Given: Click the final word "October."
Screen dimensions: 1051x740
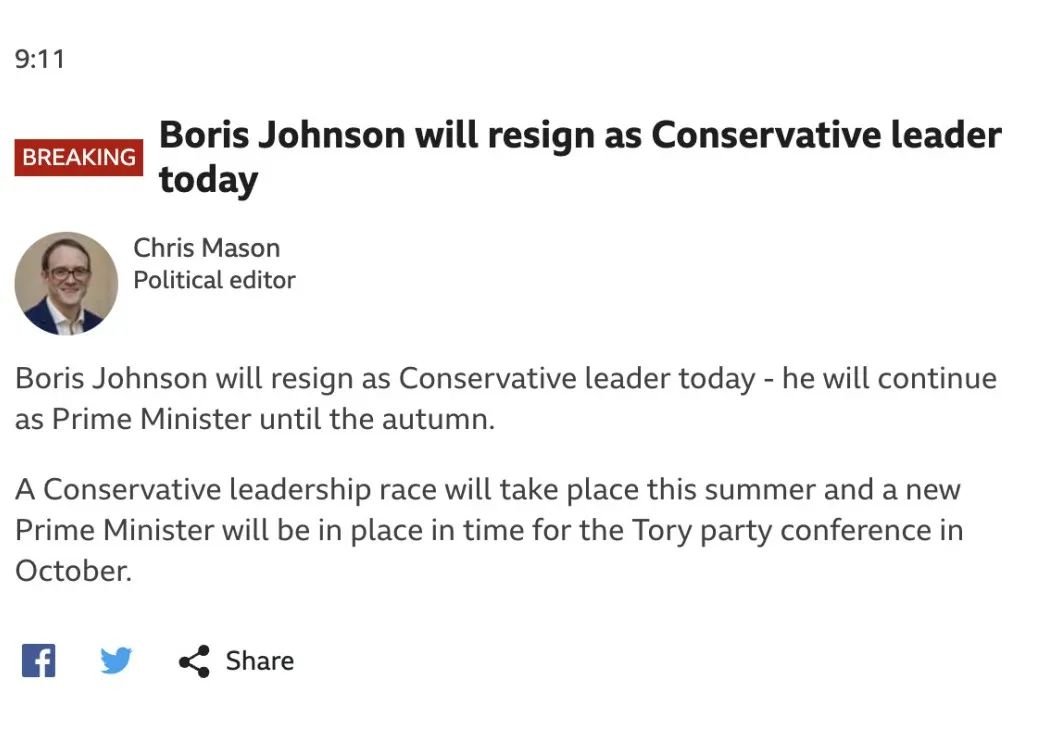Looking at the screenshot, I should tap(73, 571).
